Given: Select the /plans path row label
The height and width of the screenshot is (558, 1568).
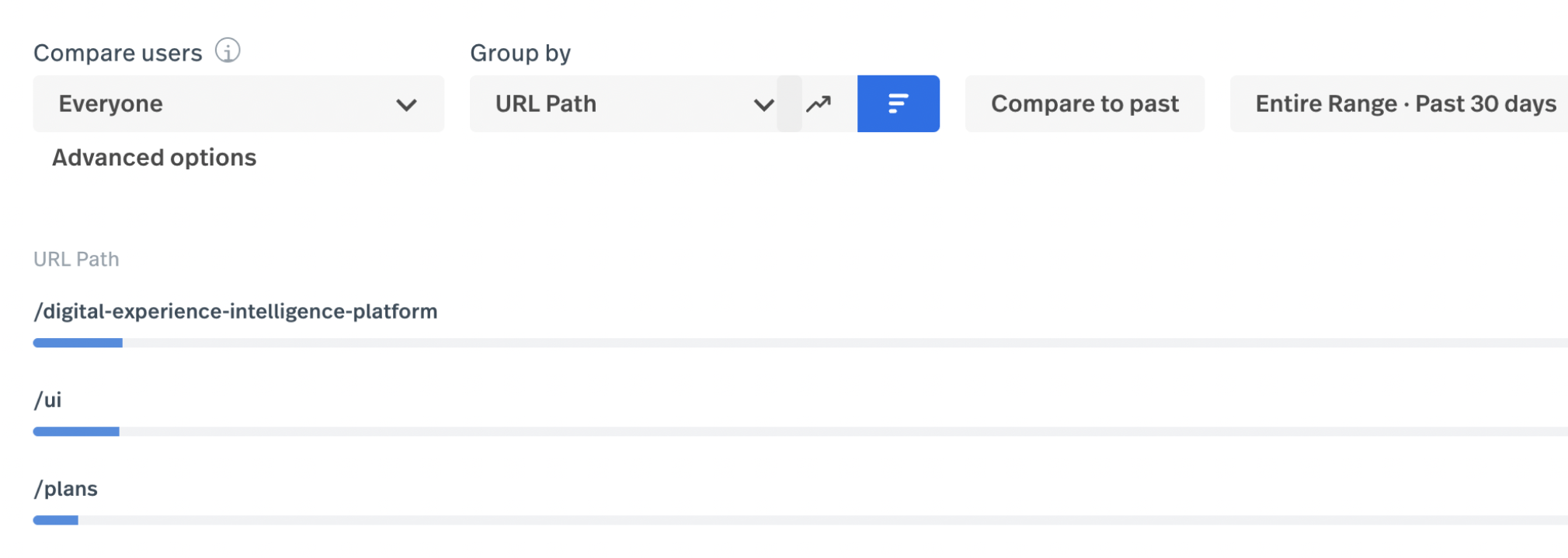Looking at the screenshot, I should (66, 489).
